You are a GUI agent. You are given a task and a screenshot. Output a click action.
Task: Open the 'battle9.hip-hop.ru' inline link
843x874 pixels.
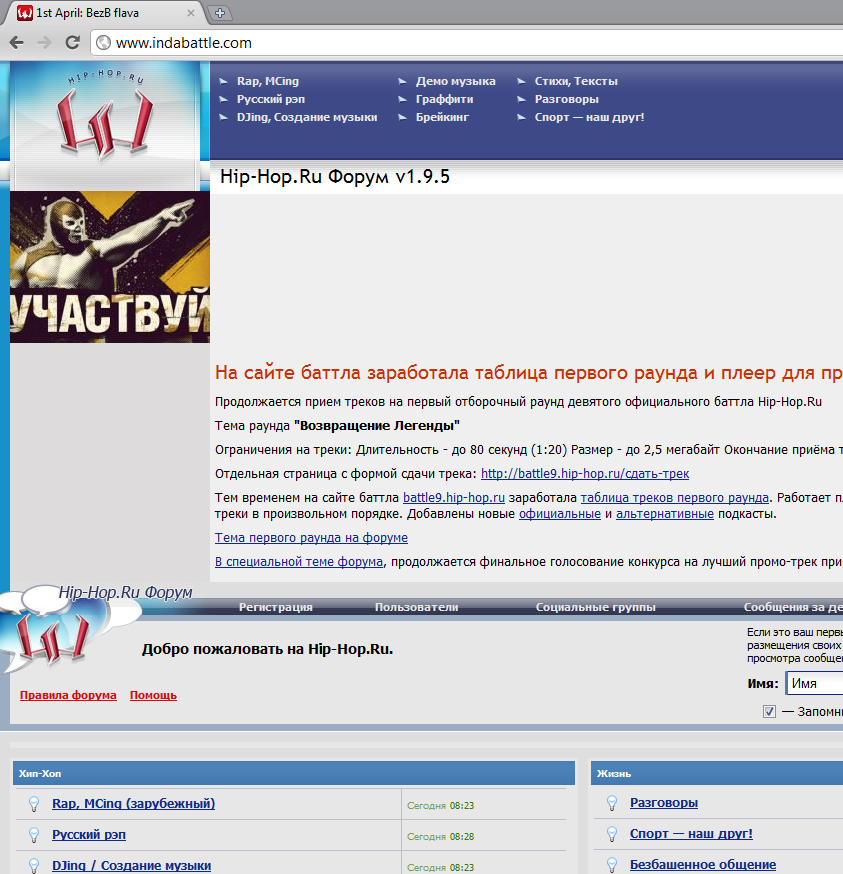pos(454,498)
